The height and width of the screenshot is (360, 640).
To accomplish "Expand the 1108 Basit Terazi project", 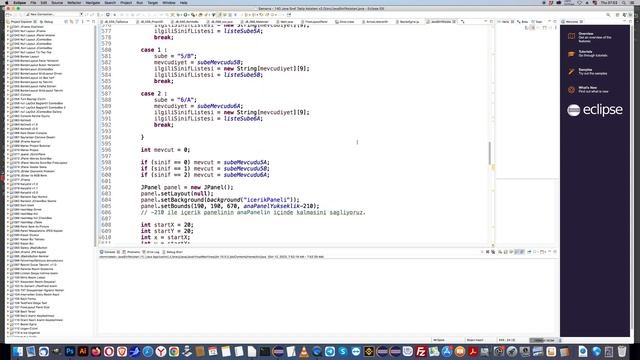I will click(x=8, y=311).
